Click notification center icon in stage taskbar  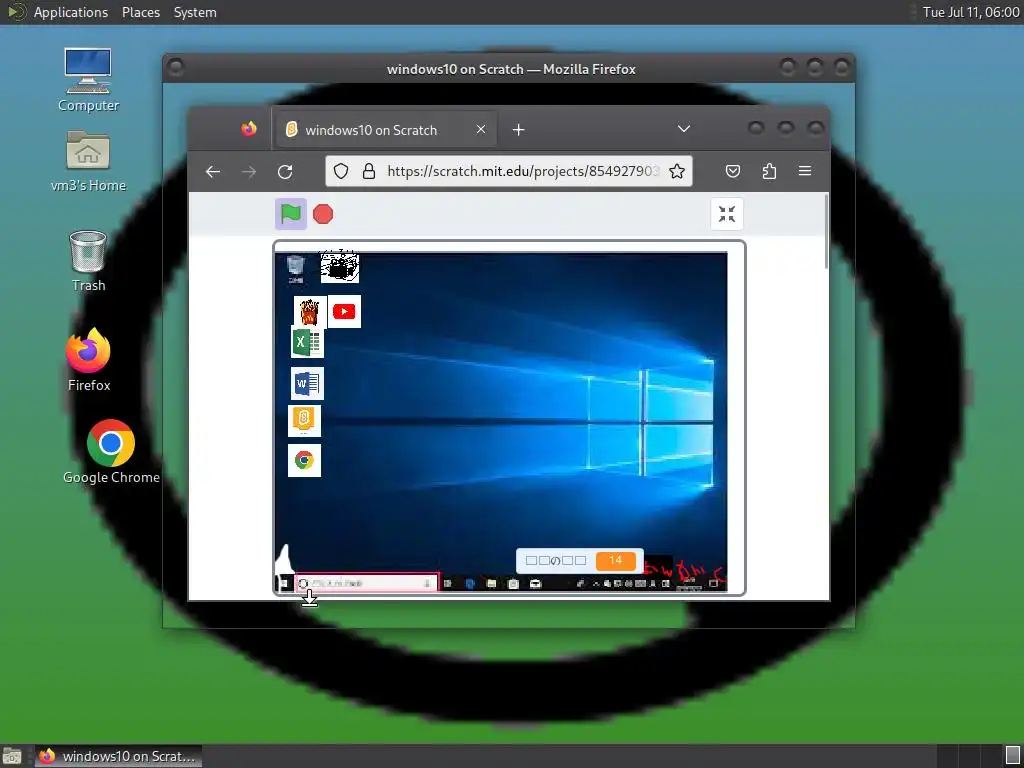coord(713,584)
